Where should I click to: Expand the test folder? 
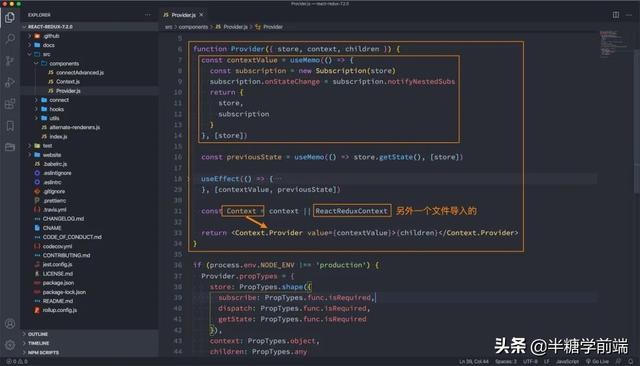tap(90, 146)
